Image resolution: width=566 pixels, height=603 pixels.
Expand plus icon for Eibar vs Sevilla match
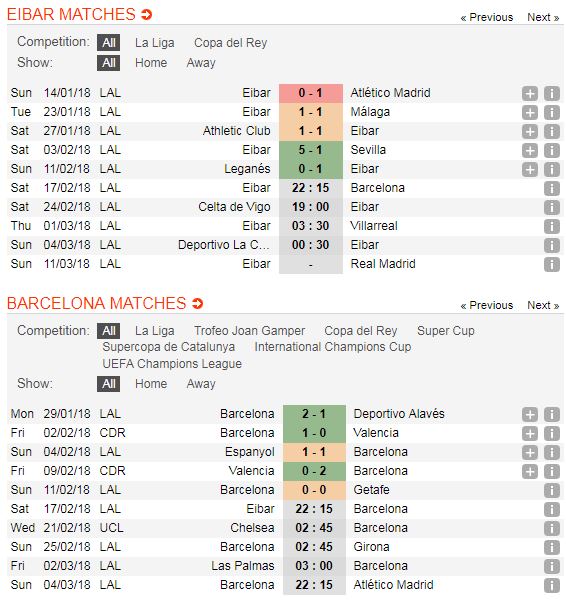(529, 150)
